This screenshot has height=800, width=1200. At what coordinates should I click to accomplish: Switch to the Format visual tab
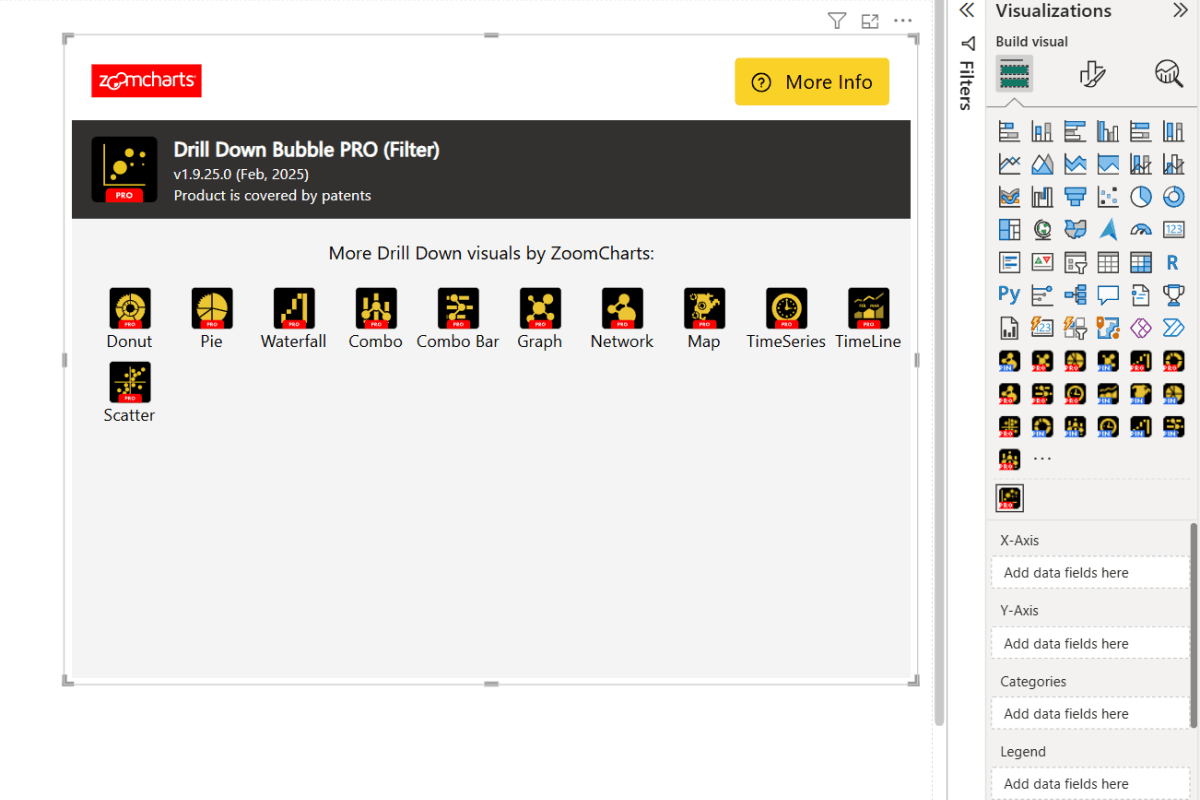click(x=1092, y=74)
